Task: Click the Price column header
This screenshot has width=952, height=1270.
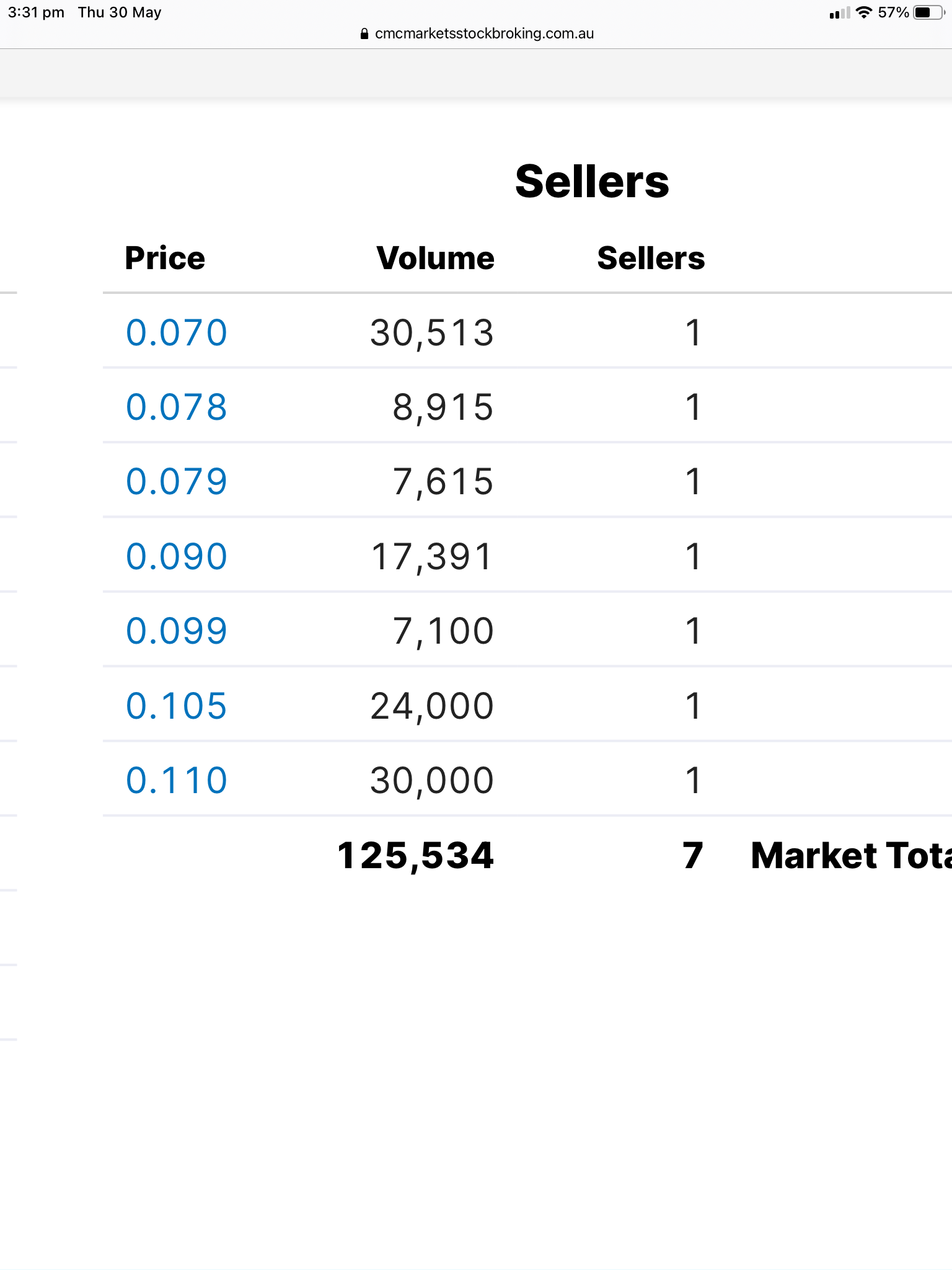Action: pyautogui.click(x=165, y=258)
